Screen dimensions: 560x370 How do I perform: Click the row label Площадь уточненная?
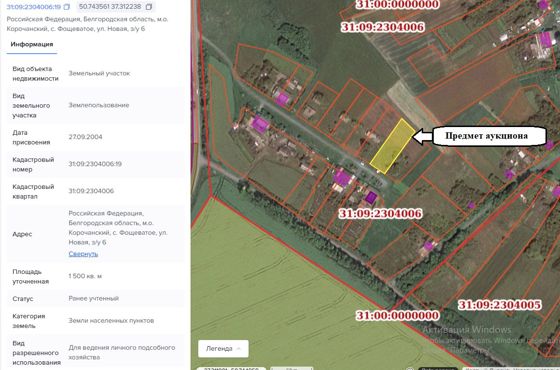tap(30, 276)
